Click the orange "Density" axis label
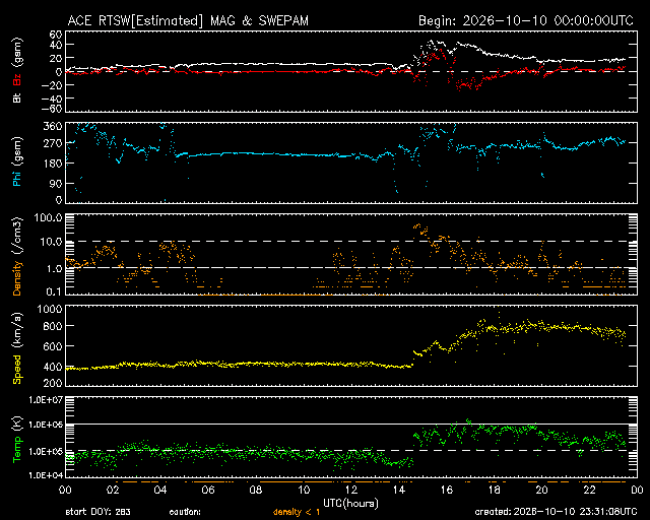Viewport: 650px width, 520px height. (17, 278)
